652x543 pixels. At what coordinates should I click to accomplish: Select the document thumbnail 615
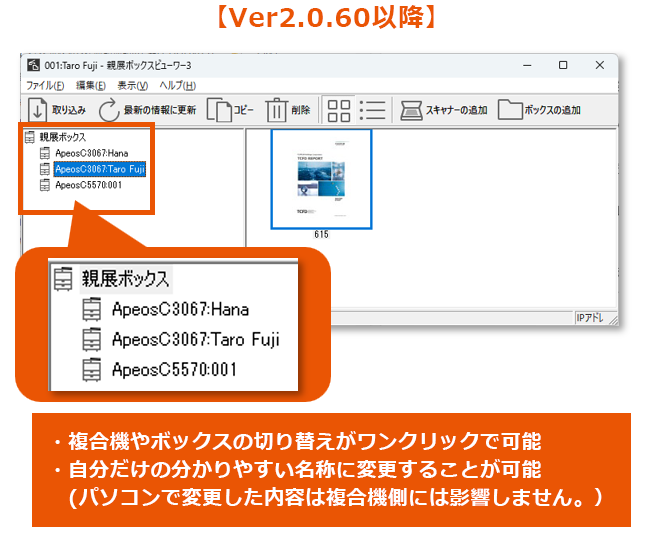click(x=321, y=179)
